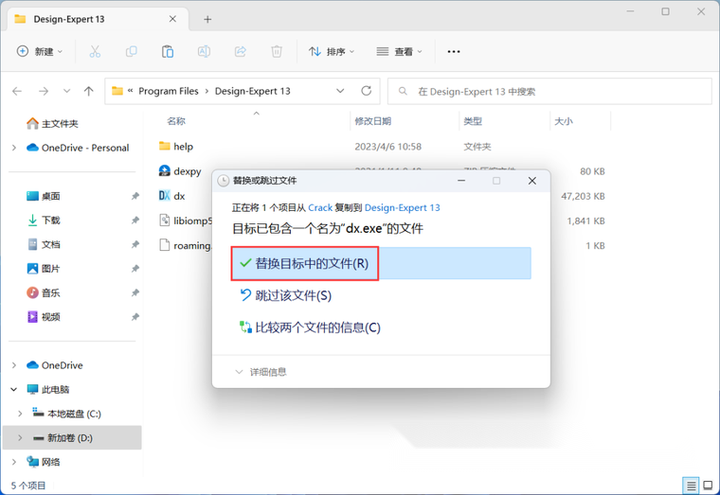
Task: Refresh the Design-Expert 13 folder
Action: [x=366, y=91]
